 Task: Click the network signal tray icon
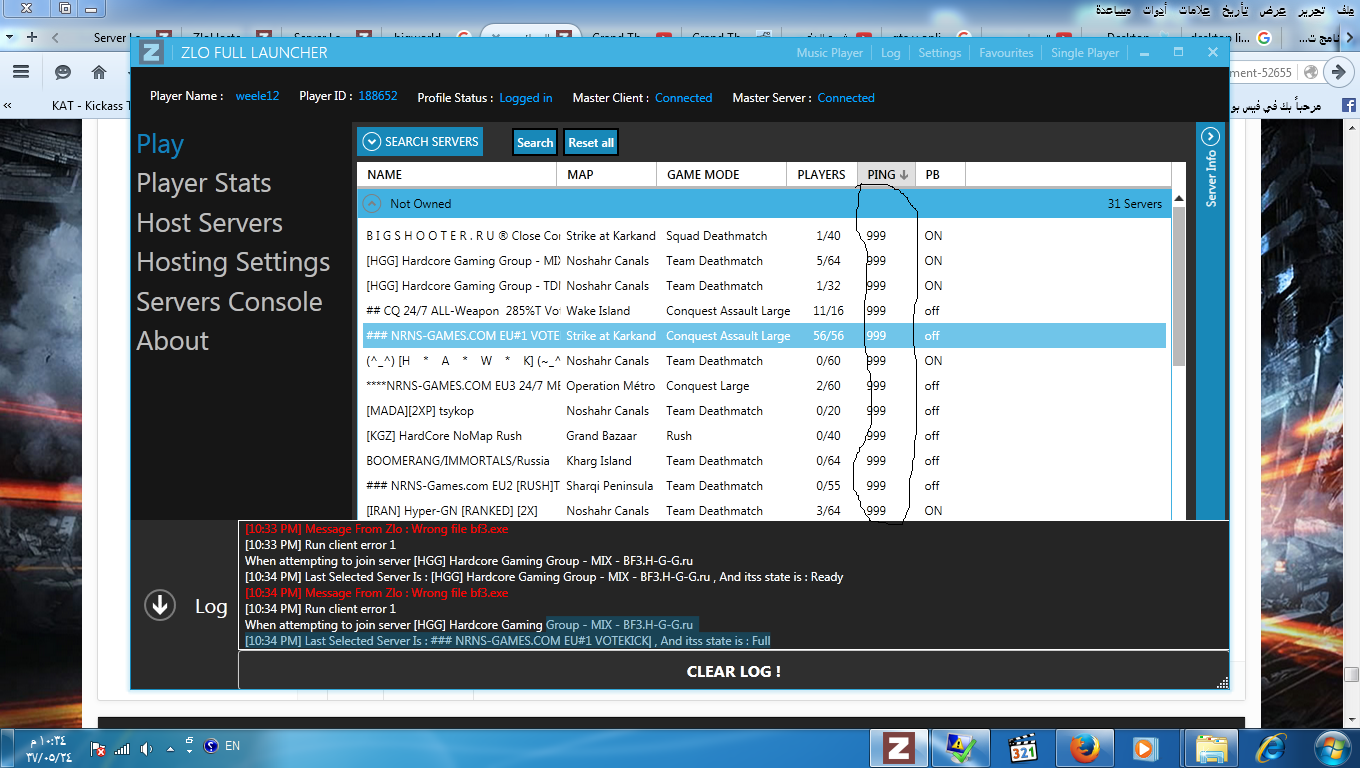pyautogui.click(x=122, y=748)
